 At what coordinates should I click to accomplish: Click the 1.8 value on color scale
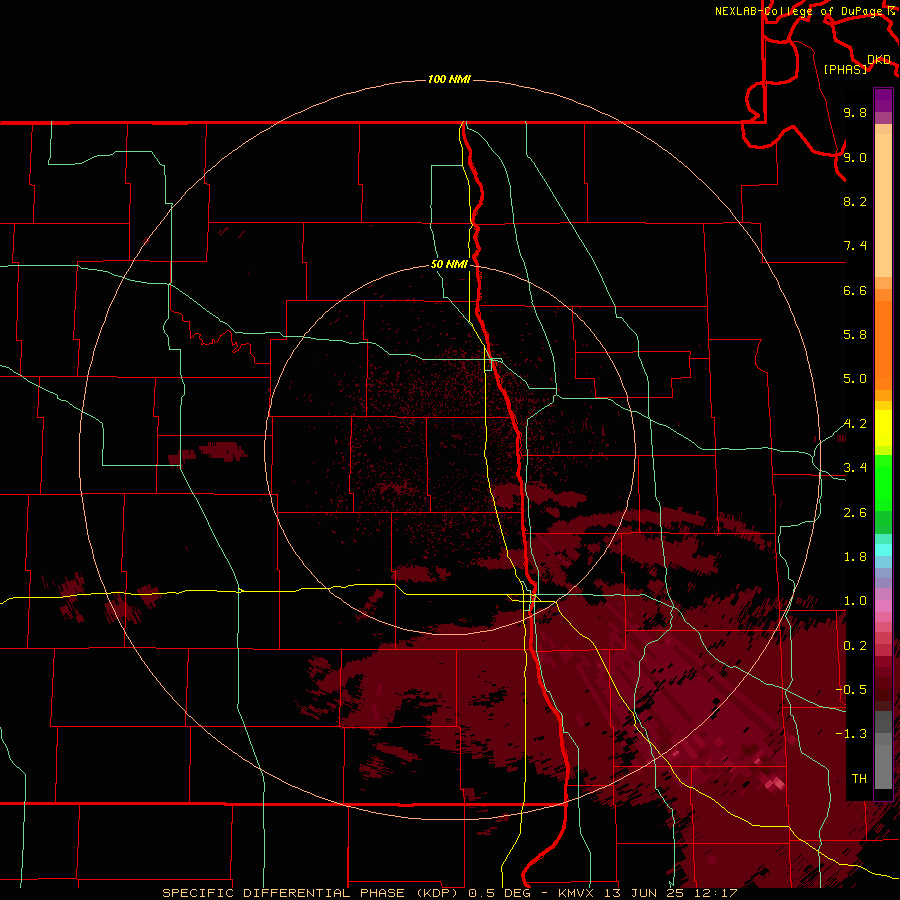click(855, 557)
